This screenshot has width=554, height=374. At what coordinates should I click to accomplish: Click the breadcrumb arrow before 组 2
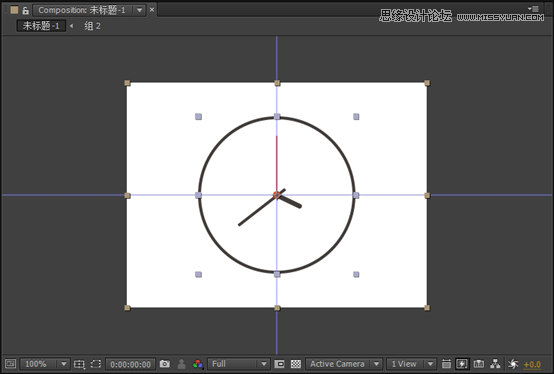71,26
